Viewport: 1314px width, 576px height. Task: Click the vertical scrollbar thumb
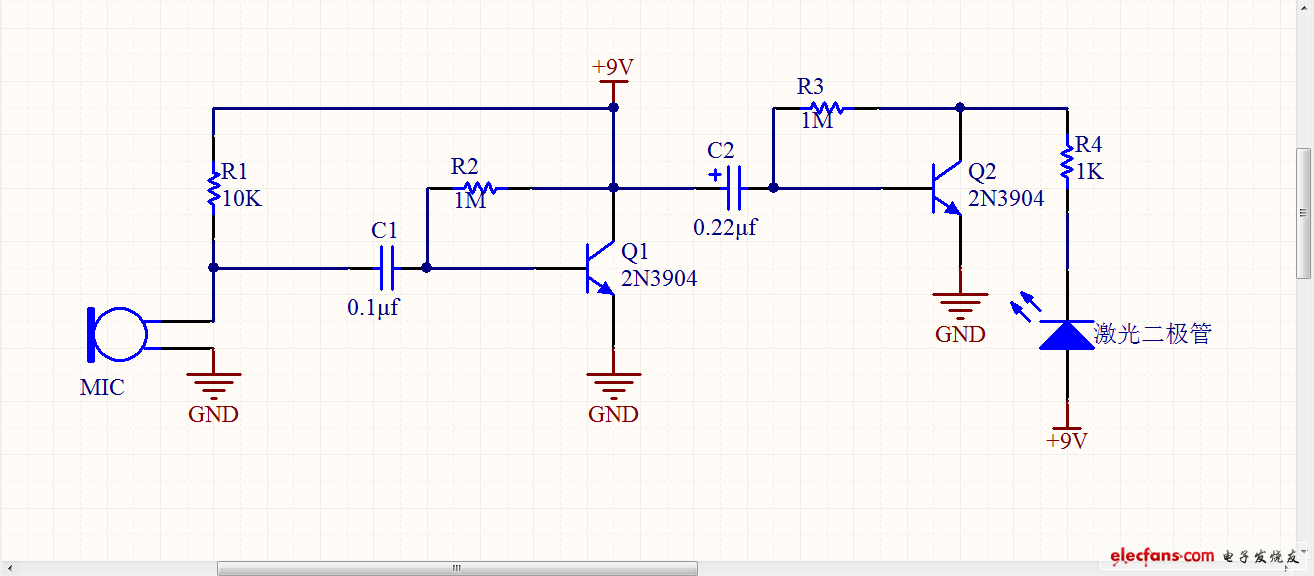point(1304,213)
